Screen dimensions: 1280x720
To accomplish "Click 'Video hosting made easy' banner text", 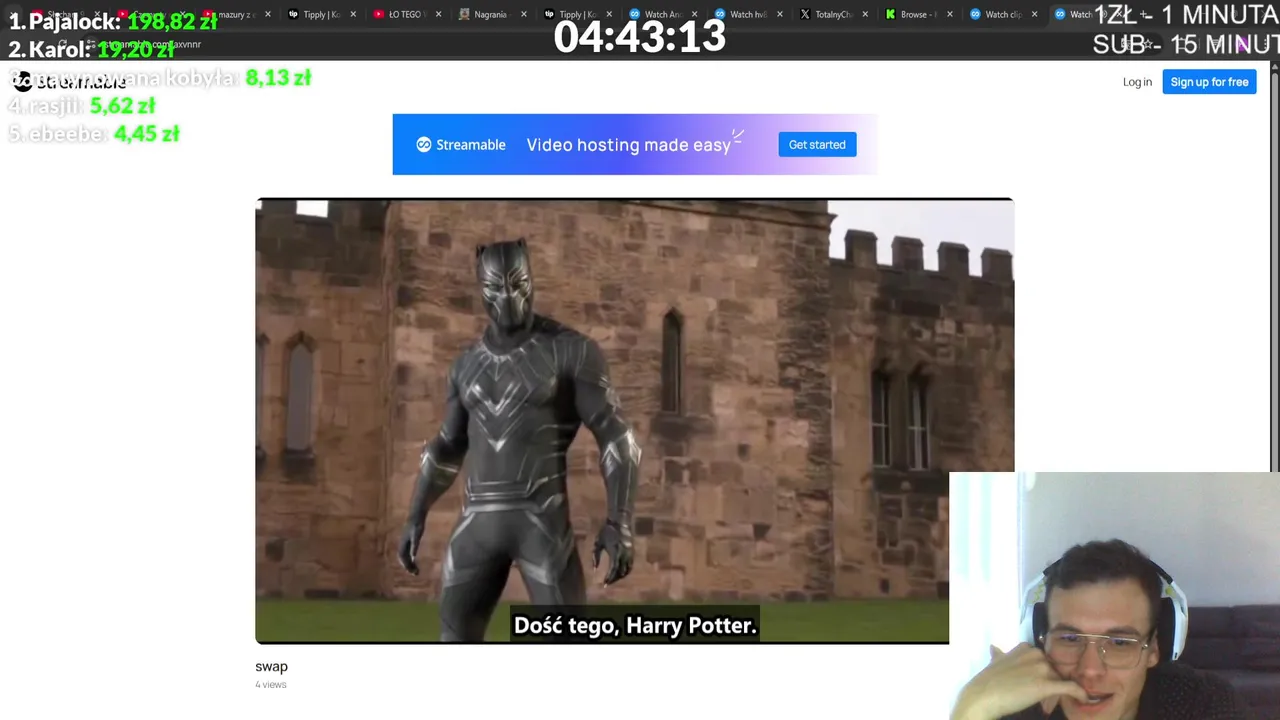I will 628,145.
